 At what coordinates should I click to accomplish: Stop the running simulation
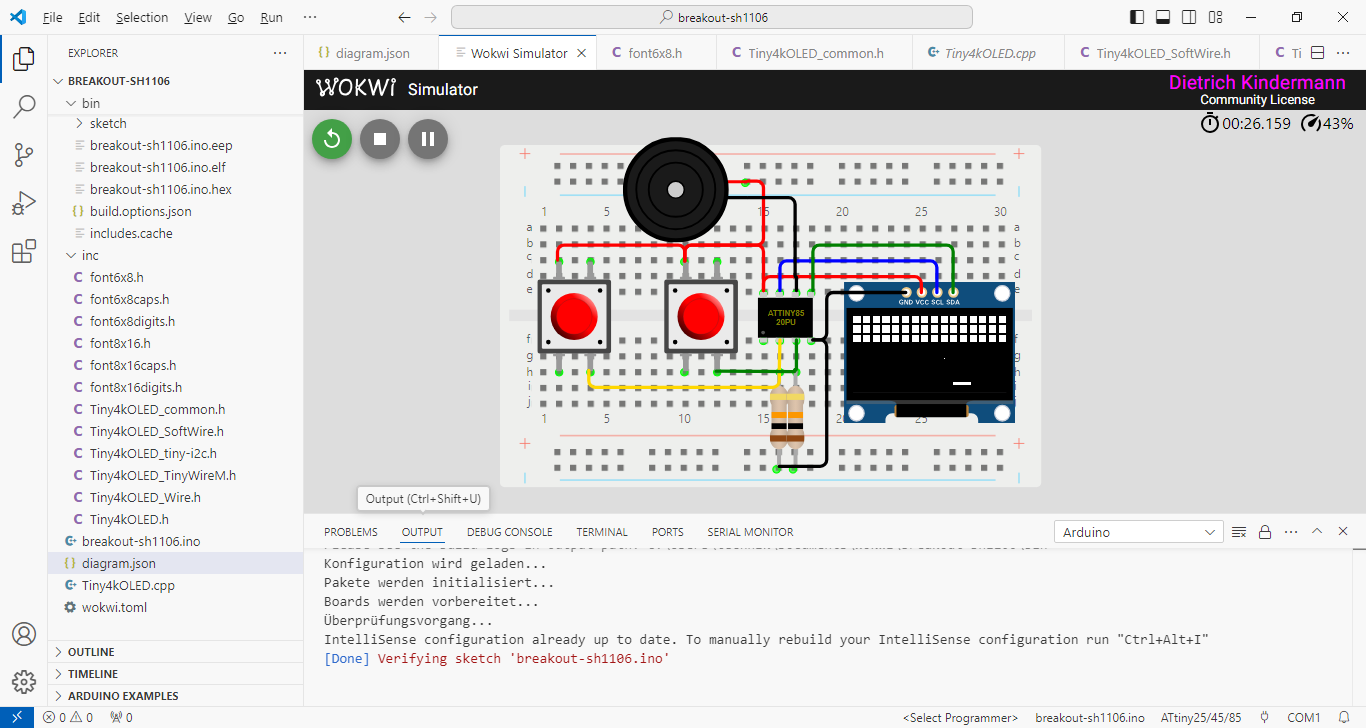click(380, 139)
